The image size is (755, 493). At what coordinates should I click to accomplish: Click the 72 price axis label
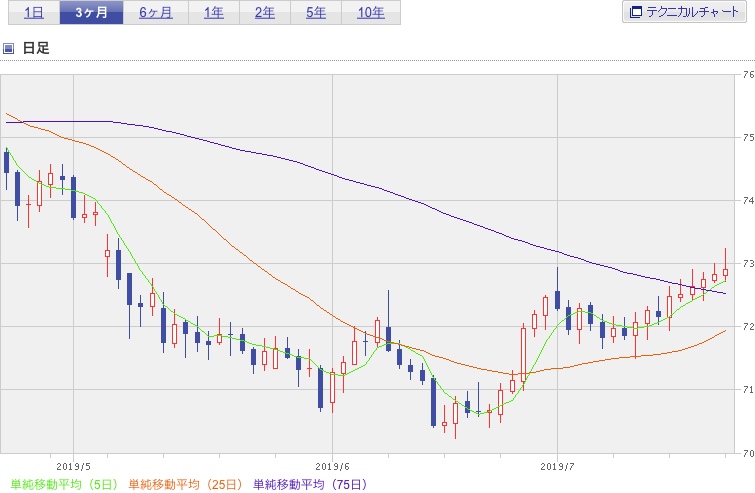[x=748, y=327]
